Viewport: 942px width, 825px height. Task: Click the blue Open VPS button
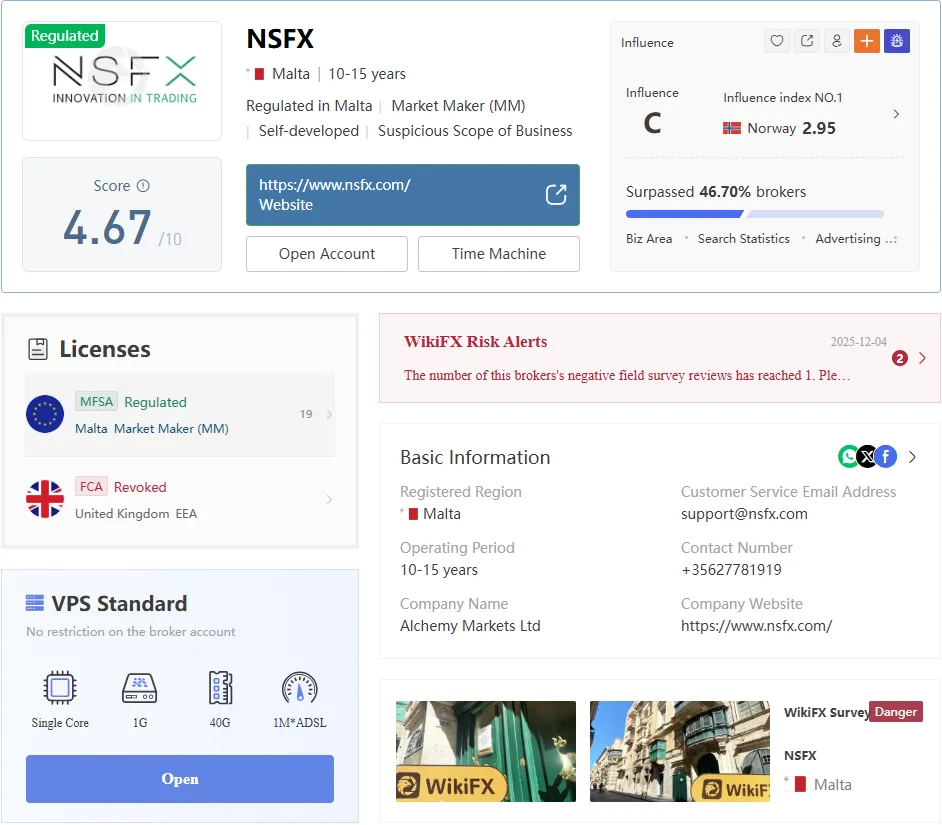pos(180,779)
